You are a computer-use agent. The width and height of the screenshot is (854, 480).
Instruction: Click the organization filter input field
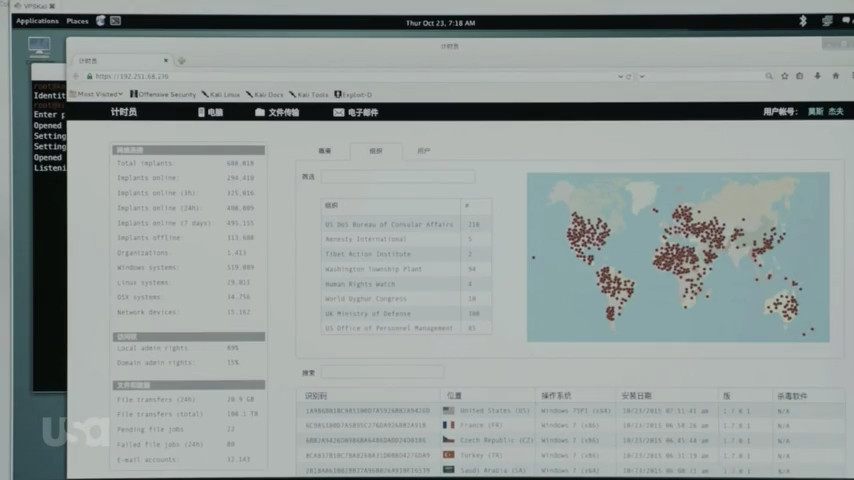point(398,177)
